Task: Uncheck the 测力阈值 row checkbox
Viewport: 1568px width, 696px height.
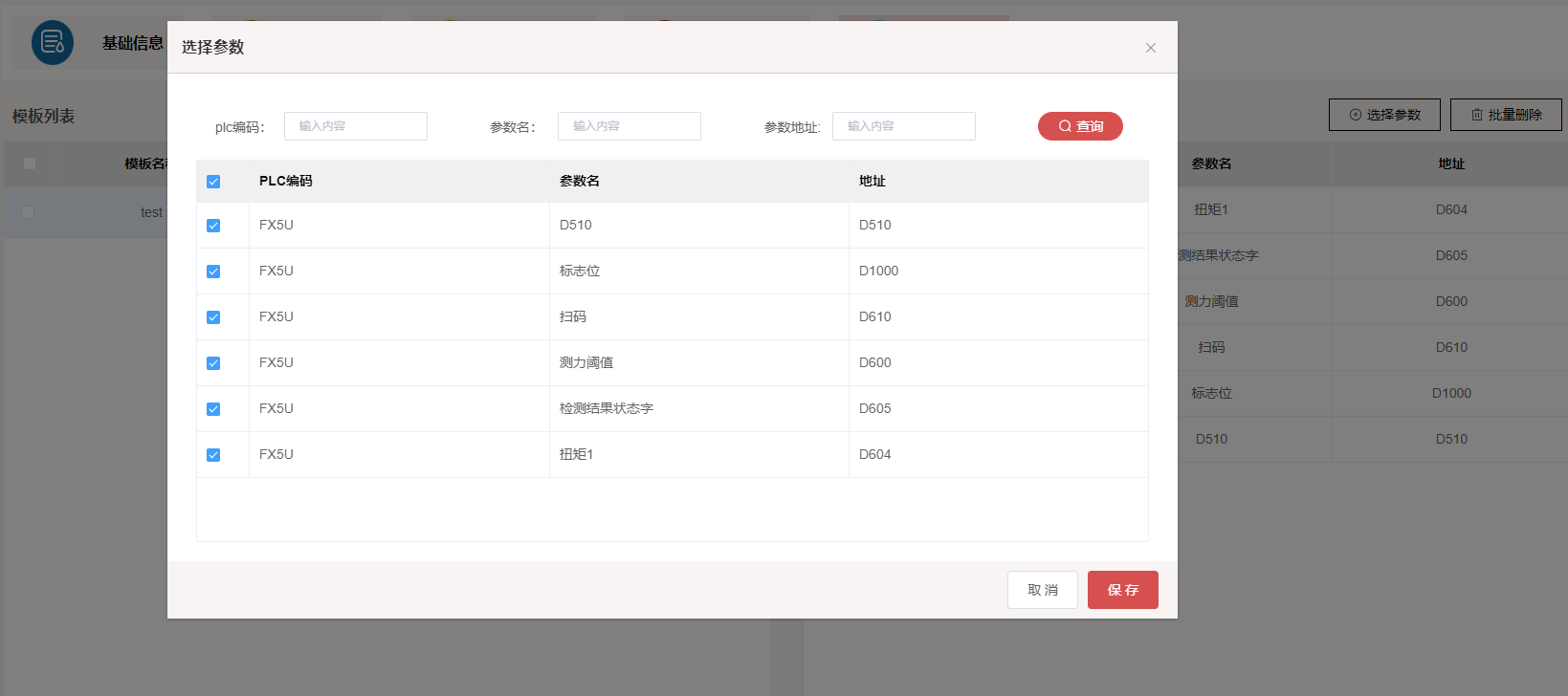Action: click(213, 363)
